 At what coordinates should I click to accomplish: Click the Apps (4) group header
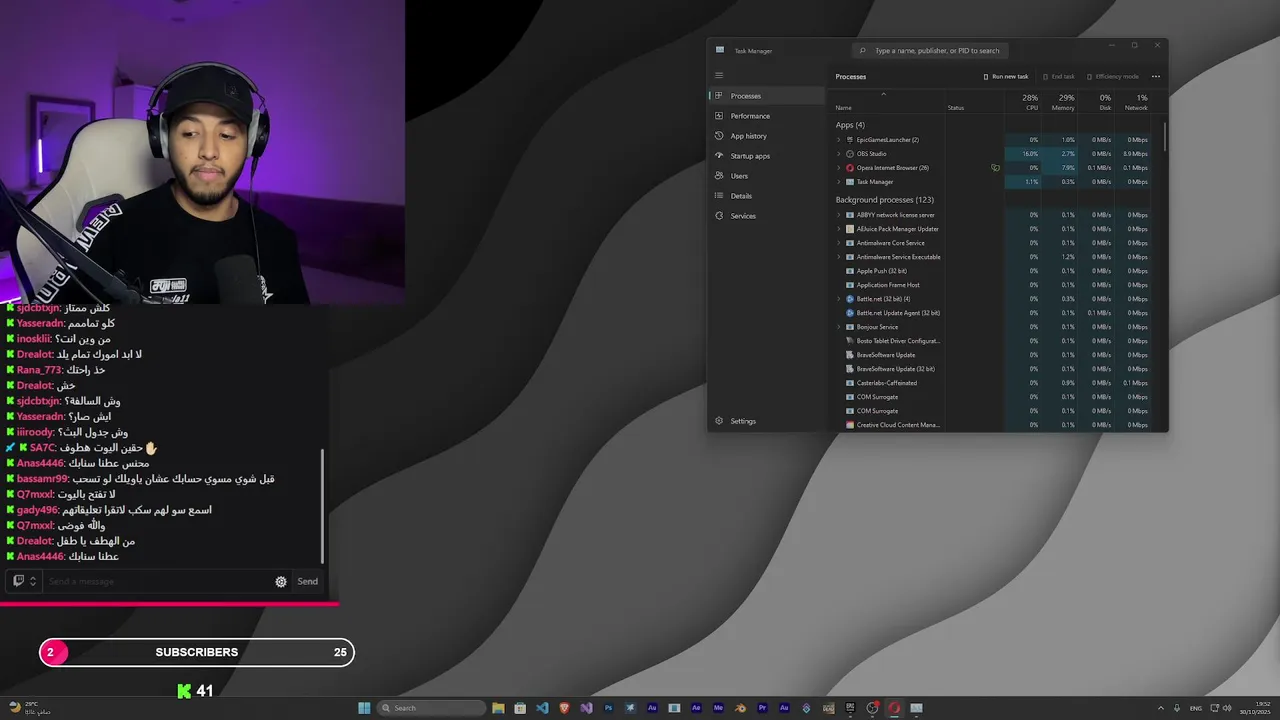pyautogui.click(x=850, y=125)
